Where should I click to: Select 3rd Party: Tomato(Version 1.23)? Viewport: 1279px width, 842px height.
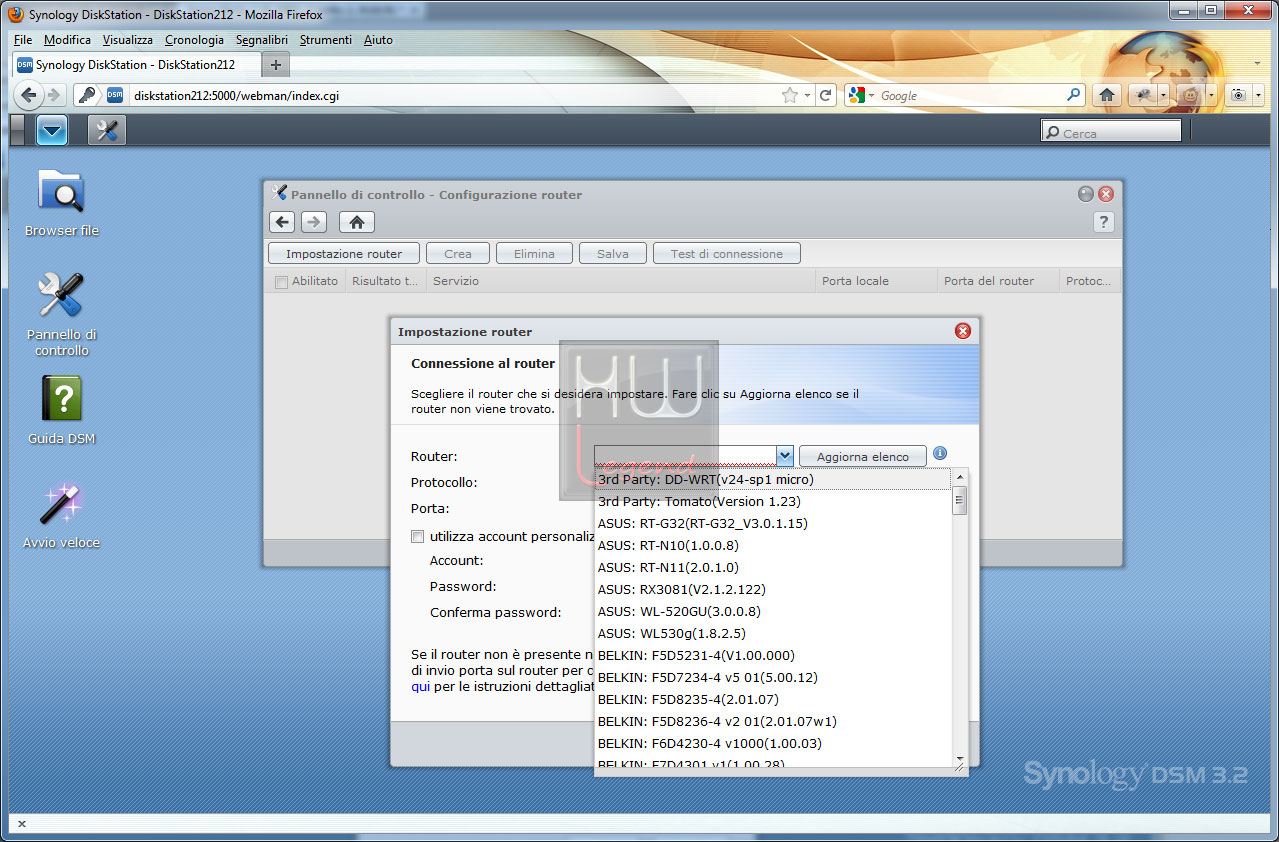pyautogui.click(x=772, y=501)
